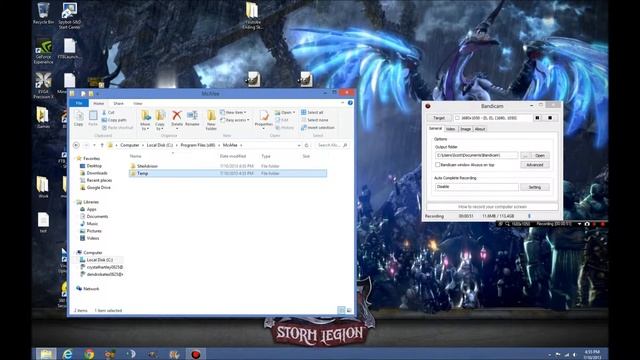Go up one folder level arrow
Viewport: 640px width, 360px height.
[102, 145]
